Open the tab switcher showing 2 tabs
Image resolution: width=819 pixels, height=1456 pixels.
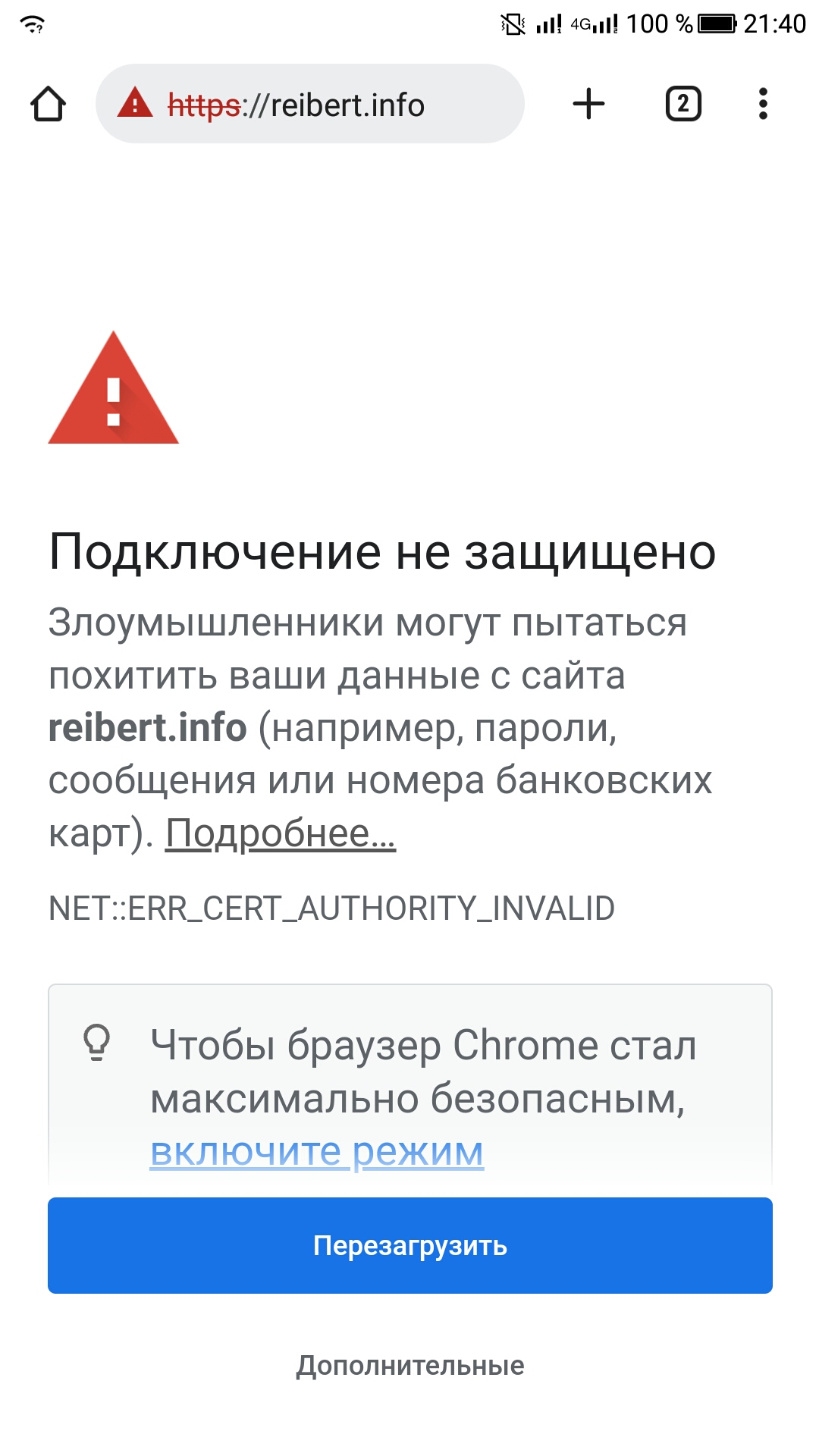(x=683, y=104)
